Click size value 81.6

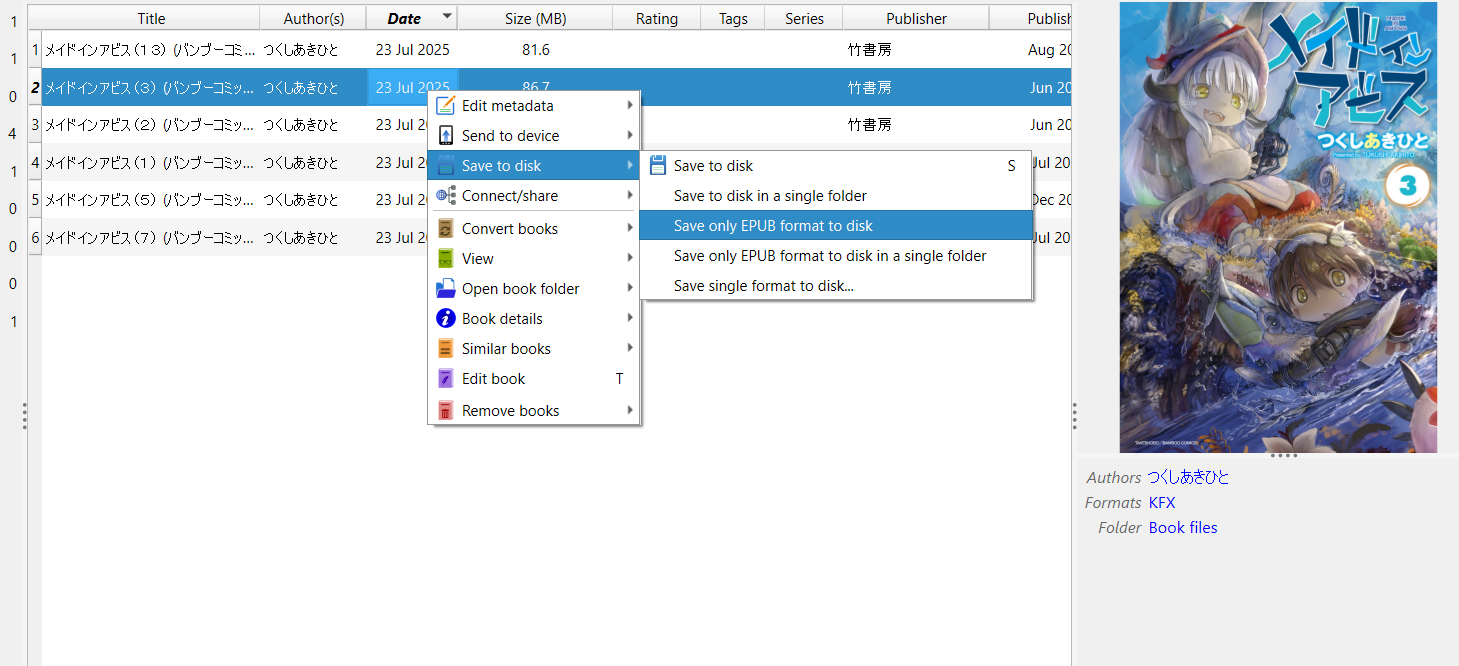[x=536, y=50]
